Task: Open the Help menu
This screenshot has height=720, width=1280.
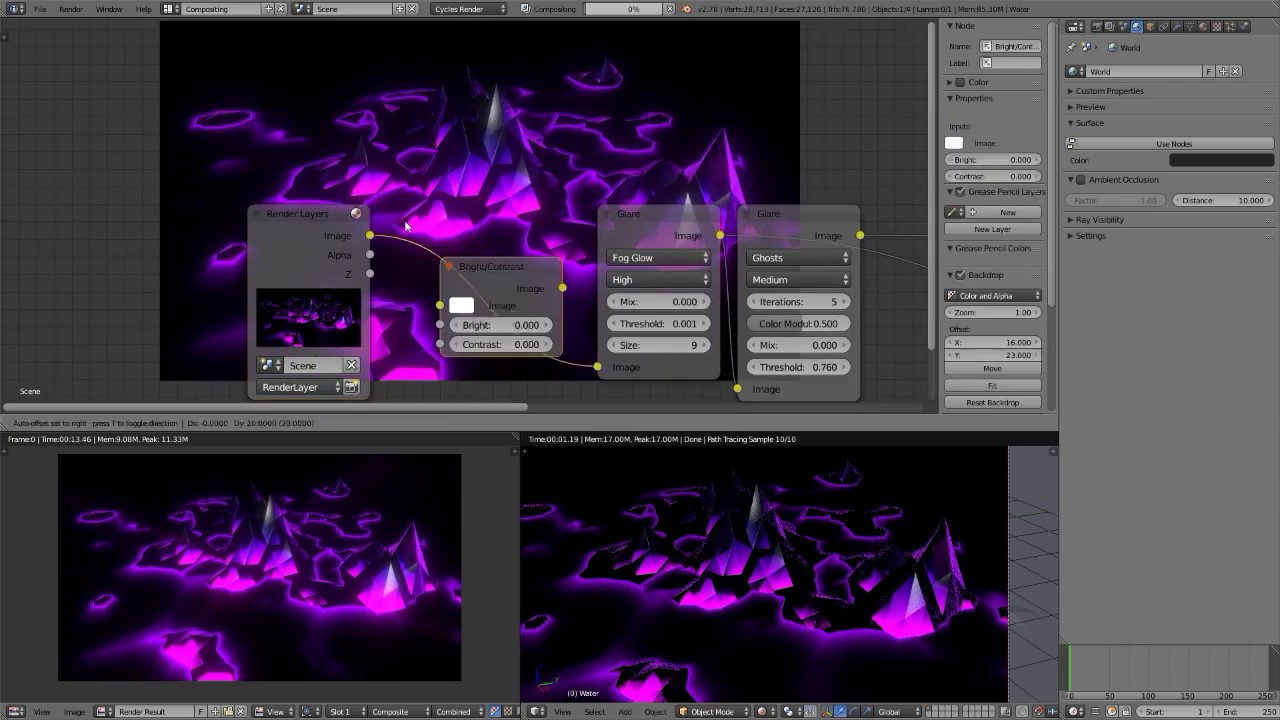Action: pyautogui.click(x=144, y=9)
